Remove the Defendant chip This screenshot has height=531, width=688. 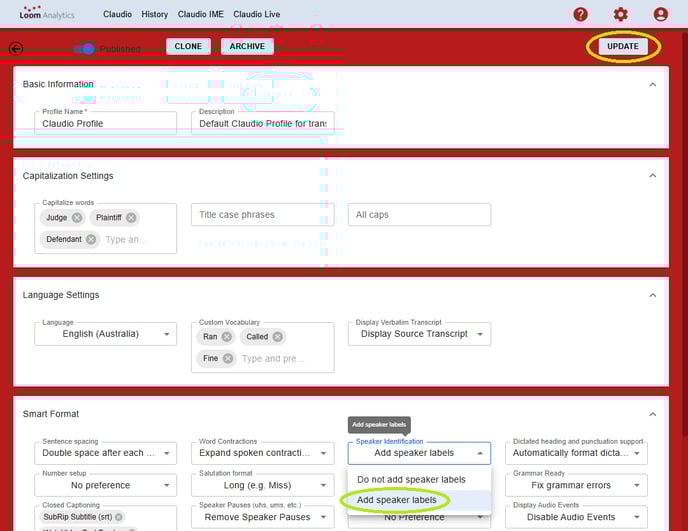coord(91,239)
